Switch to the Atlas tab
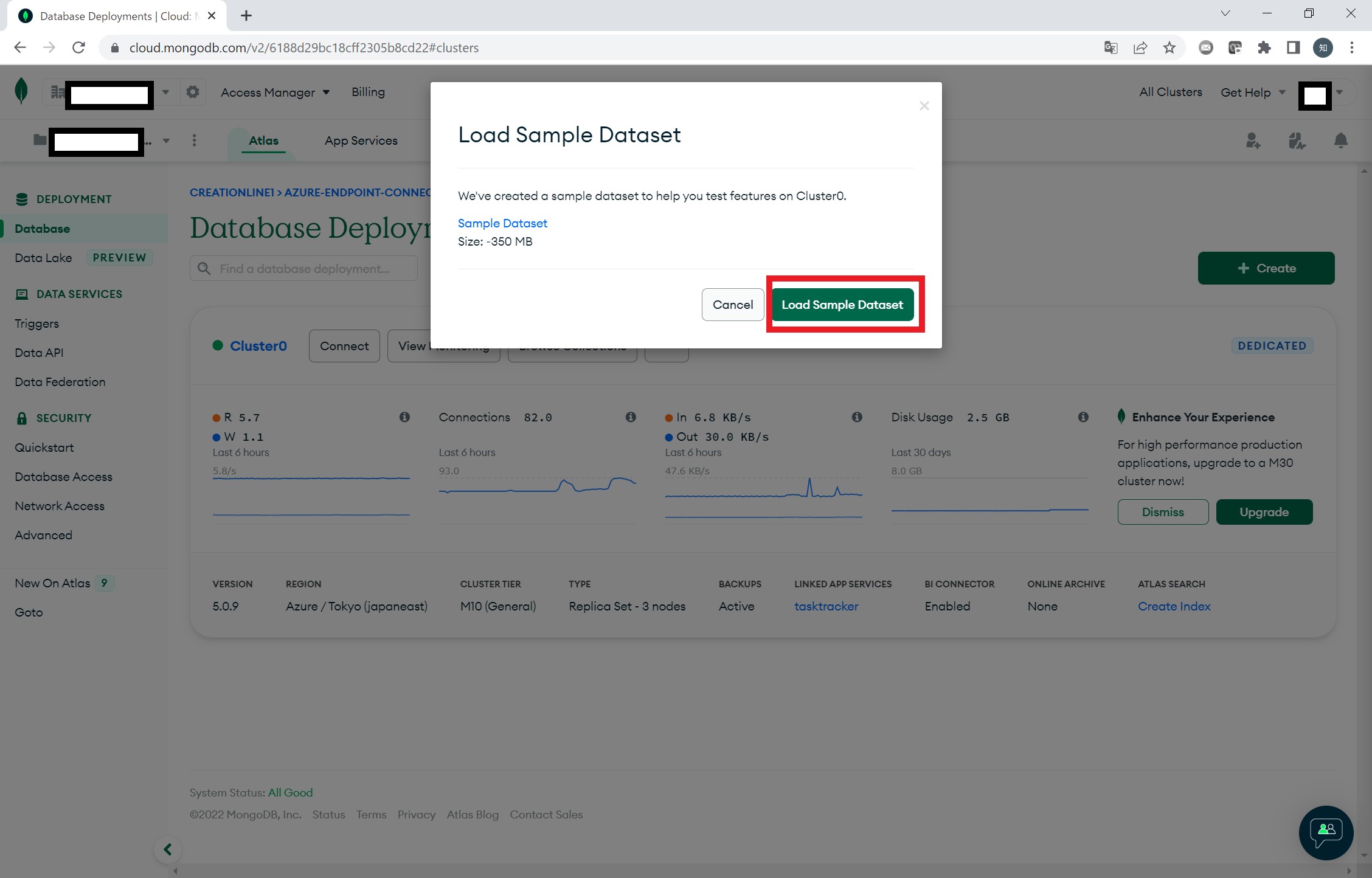The height and width of the screenshot is (878, 1372). coord(263,140)
